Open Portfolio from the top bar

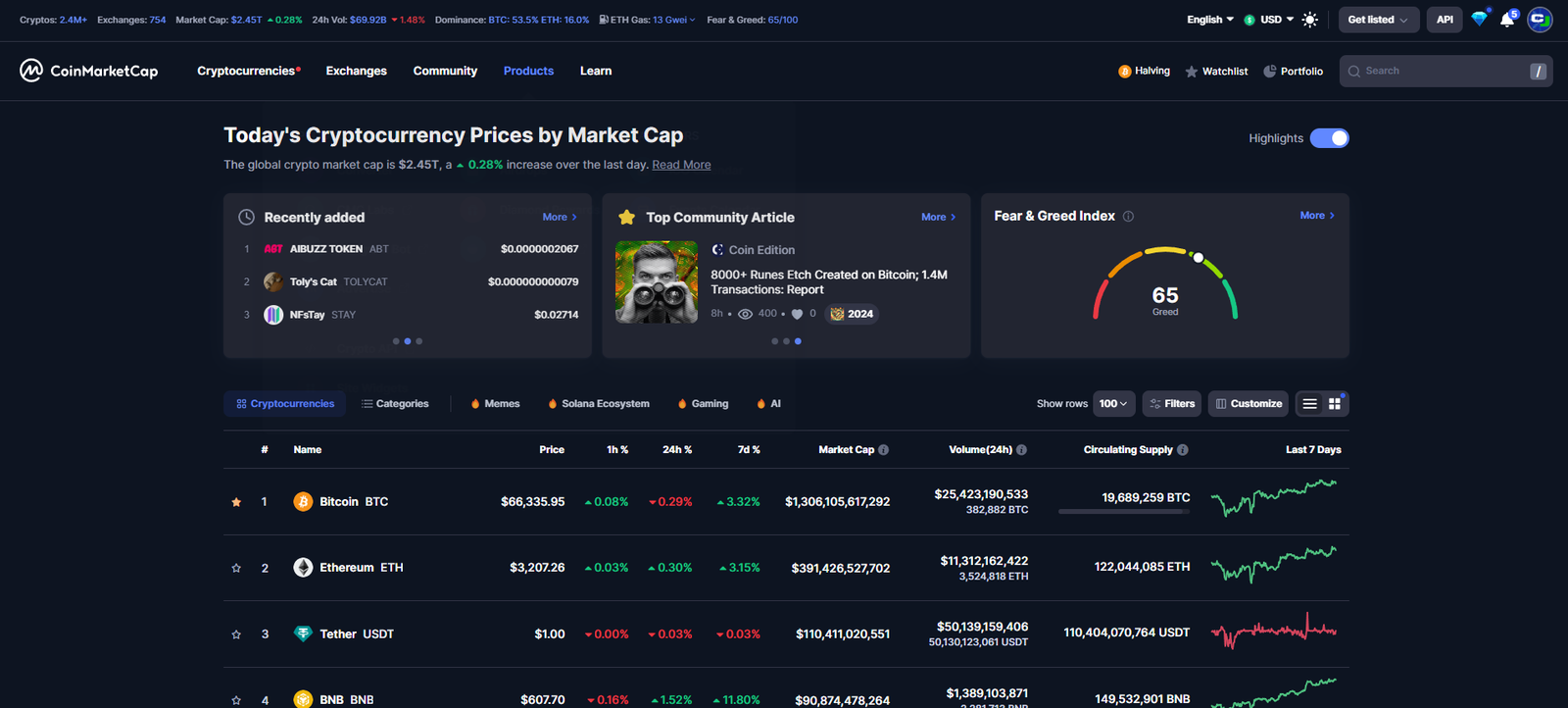(1293, 72)
